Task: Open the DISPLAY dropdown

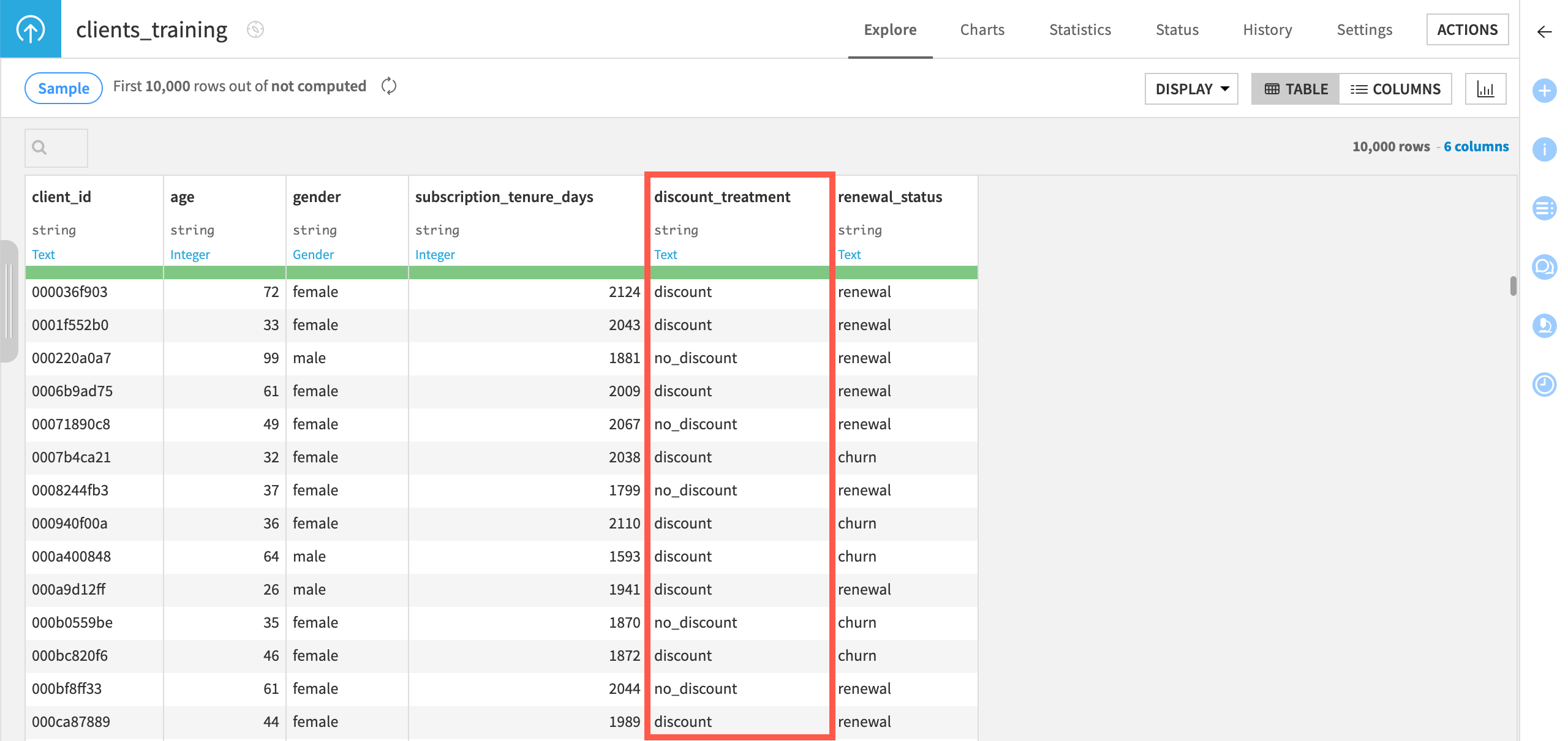Action: tap(1191, 88)
